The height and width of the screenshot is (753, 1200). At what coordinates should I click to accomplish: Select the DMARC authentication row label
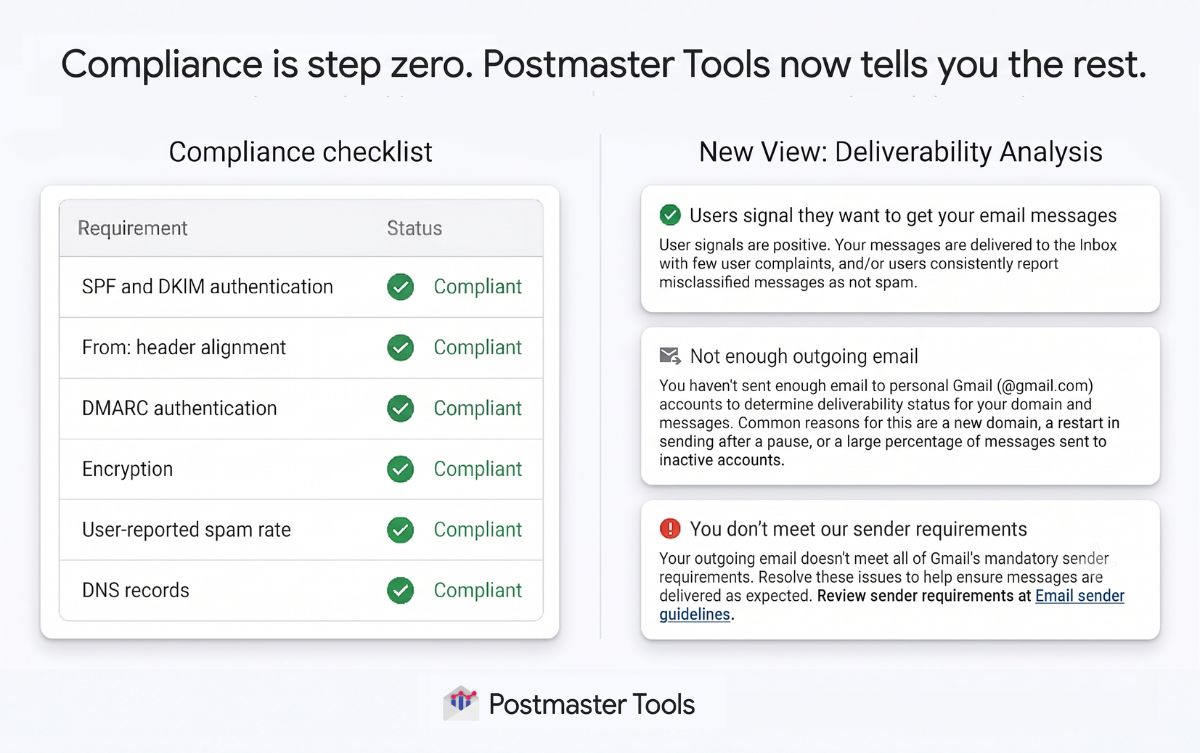click(x=179, y=408)
